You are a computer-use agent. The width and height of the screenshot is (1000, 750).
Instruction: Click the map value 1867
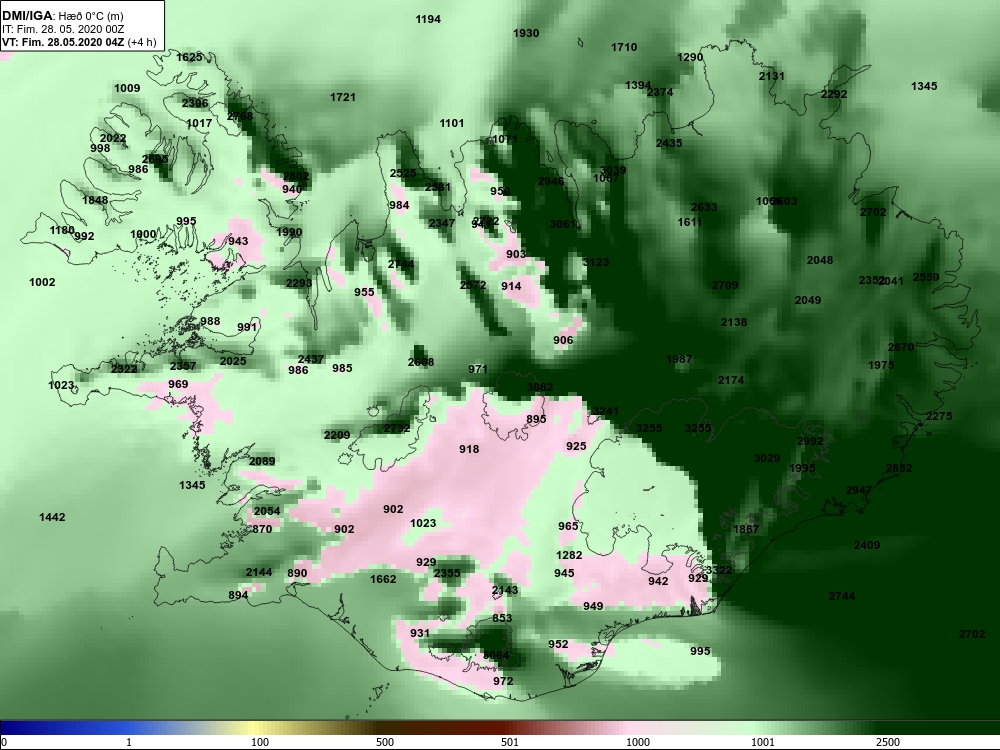(x=746, y=529)
